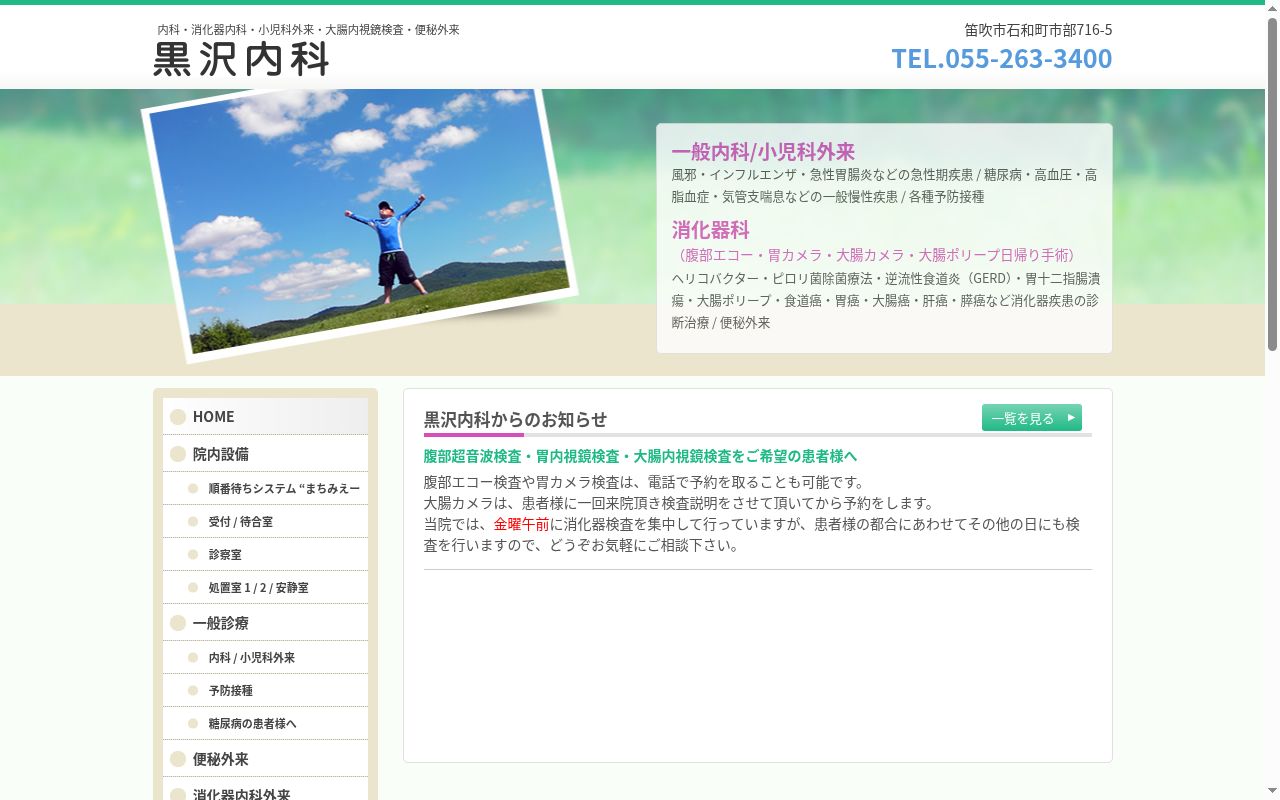Image resolution: width=1280 pixels, height=800 pixels.
Task: Open 院内設備 in the sidebar
Action: (x=265, y=453)
